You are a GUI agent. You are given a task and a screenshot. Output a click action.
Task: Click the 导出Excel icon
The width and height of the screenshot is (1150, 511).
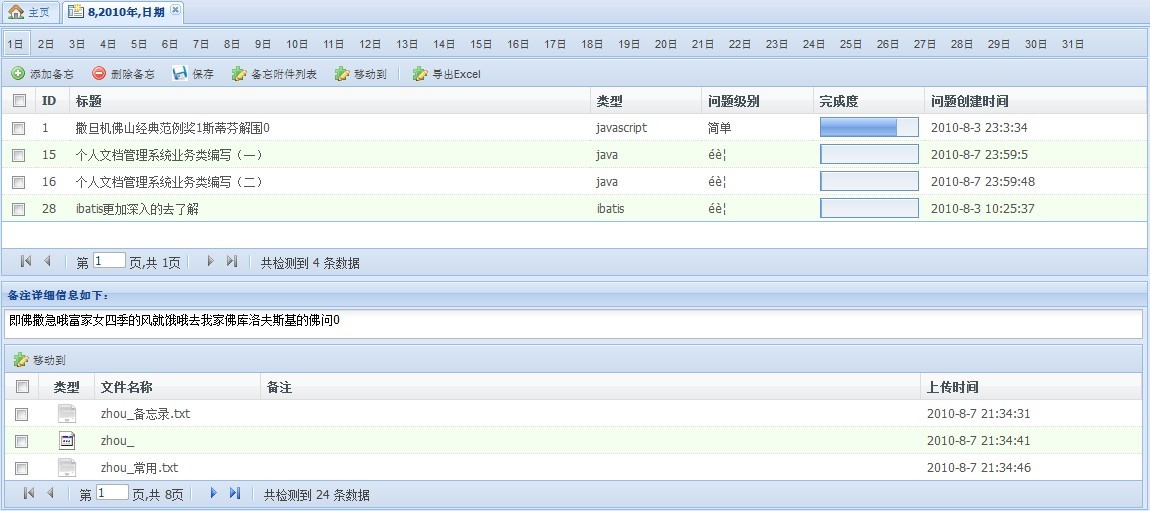click(420, 73)
